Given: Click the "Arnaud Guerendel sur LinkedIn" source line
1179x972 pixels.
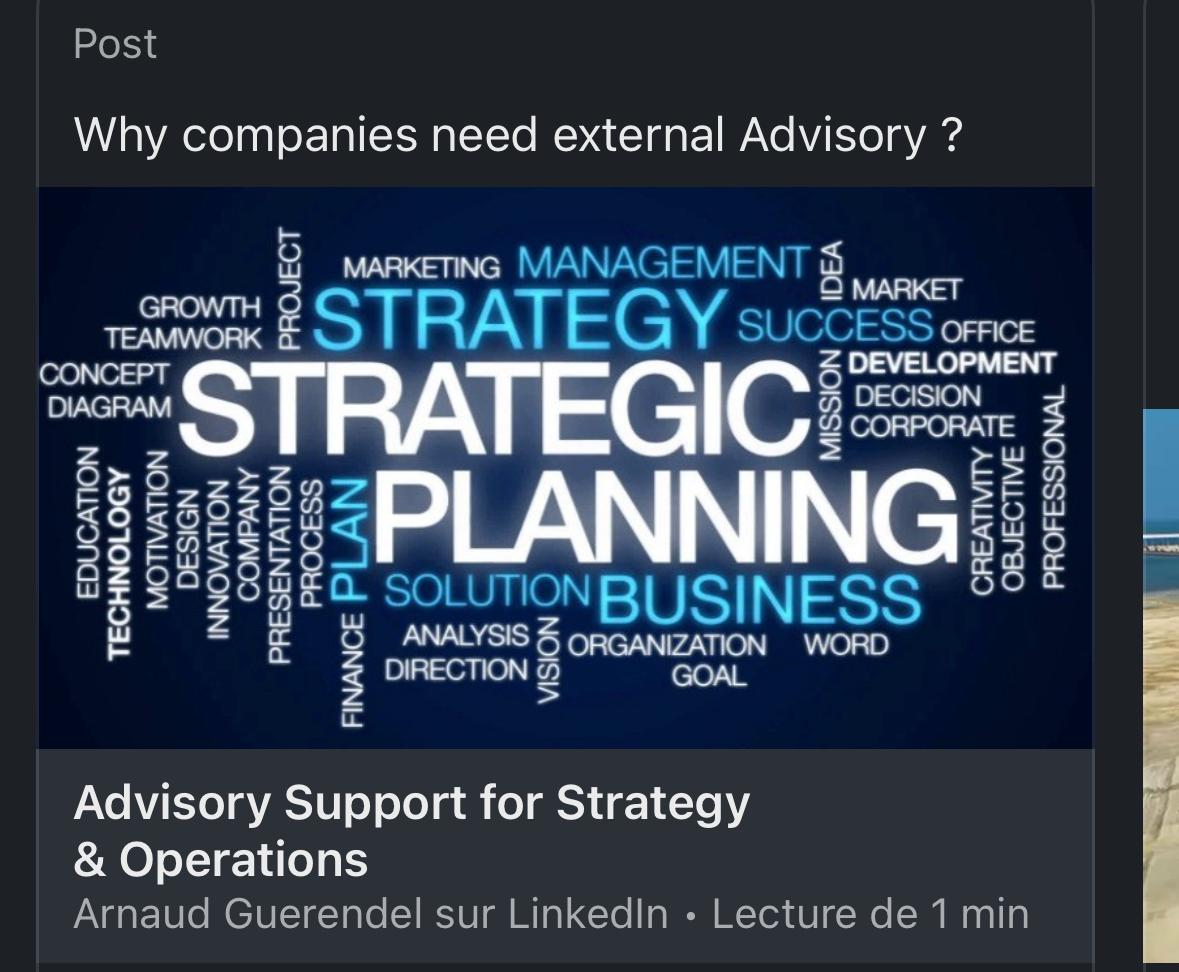Looking at the screenshot, I should tap(371, 914).
